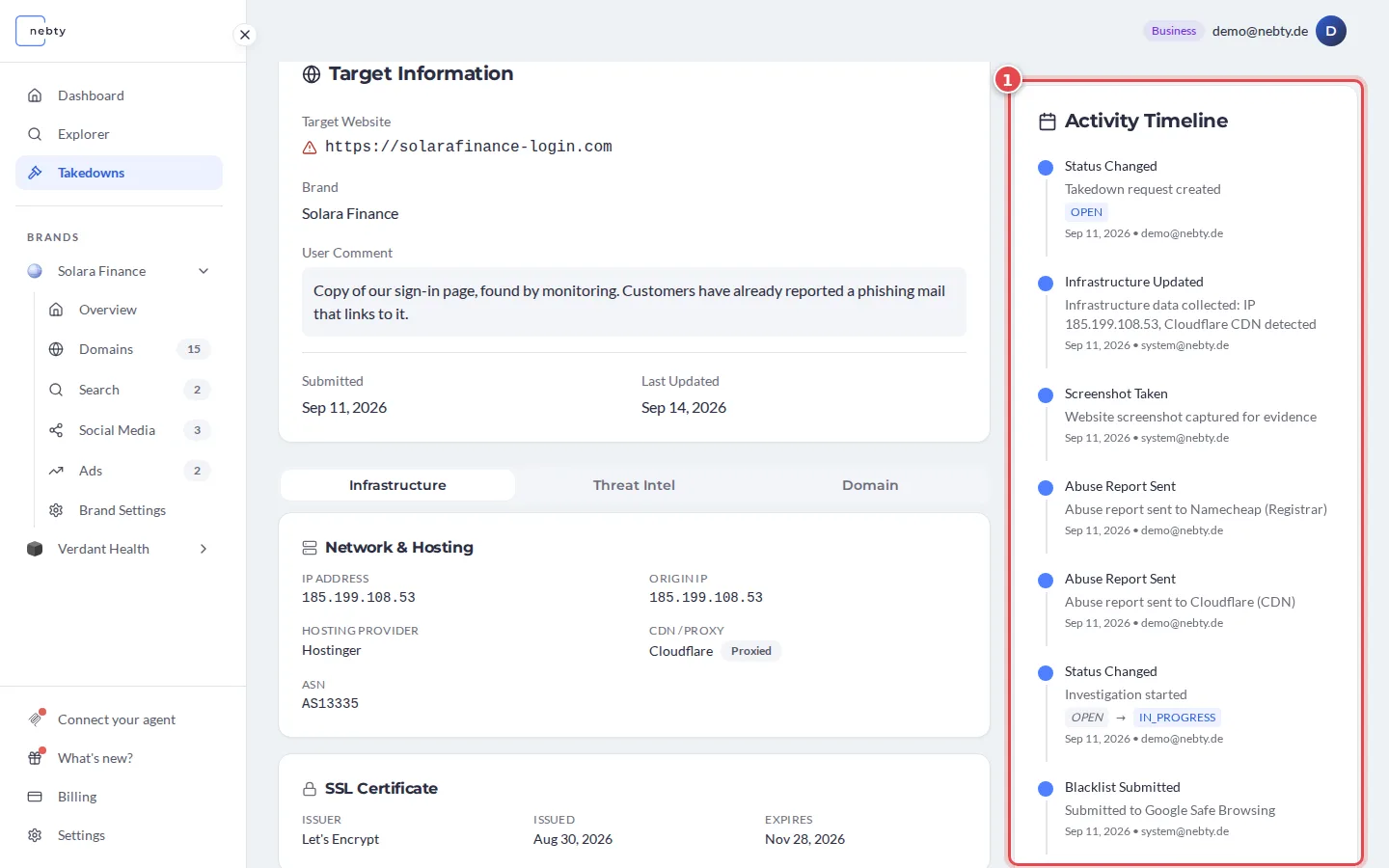The width and height of the screenshot is (1389, 868).
Task: Open Dashboard via its home icon
Action: point(35,95)
